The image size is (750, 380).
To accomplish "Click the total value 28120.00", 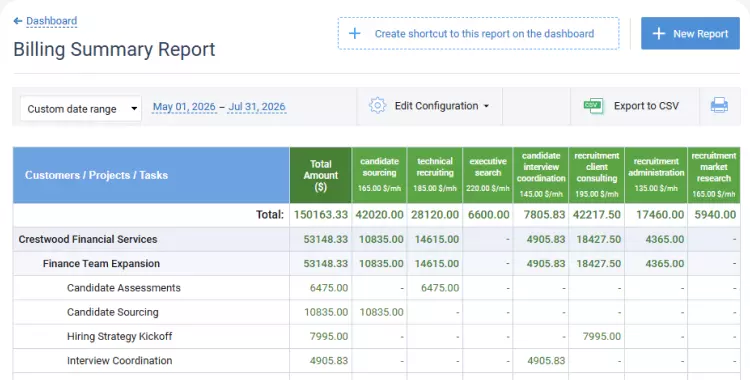I will click(435, 214).
